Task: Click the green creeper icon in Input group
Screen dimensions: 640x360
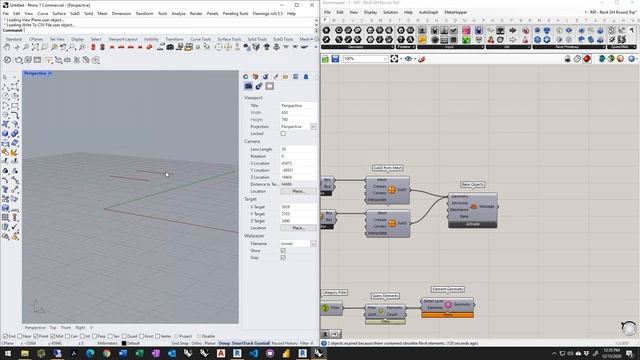Action: click(466, 40)
